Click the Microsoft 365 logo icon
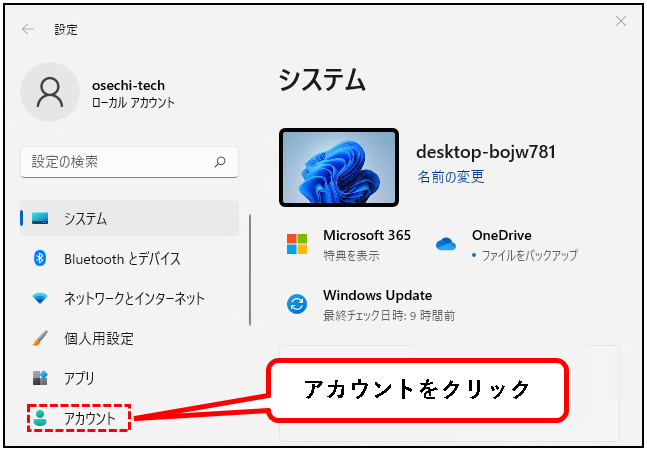Screen dimensions: 647x450 click(x=297, y=244)
